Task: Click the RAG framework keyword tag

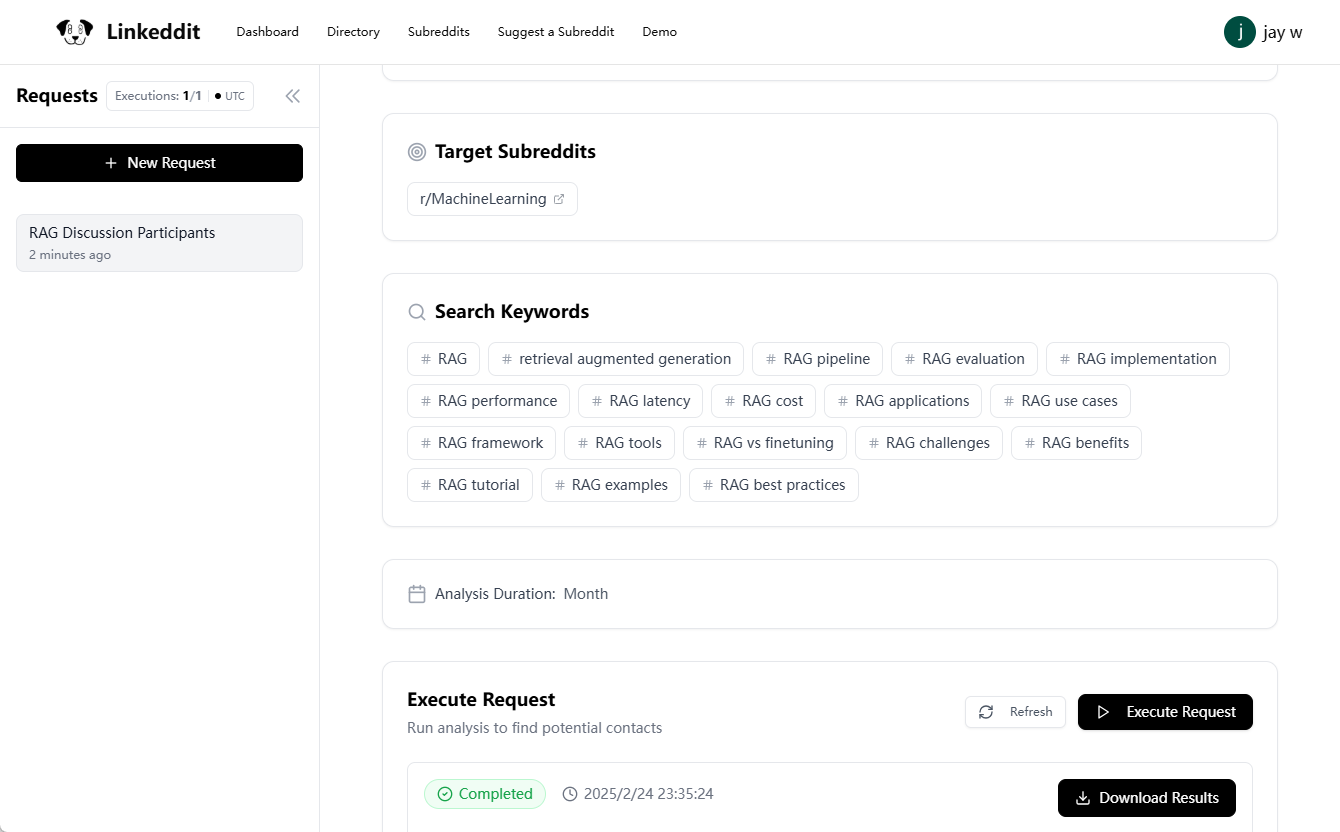Action: pos(481,443)
